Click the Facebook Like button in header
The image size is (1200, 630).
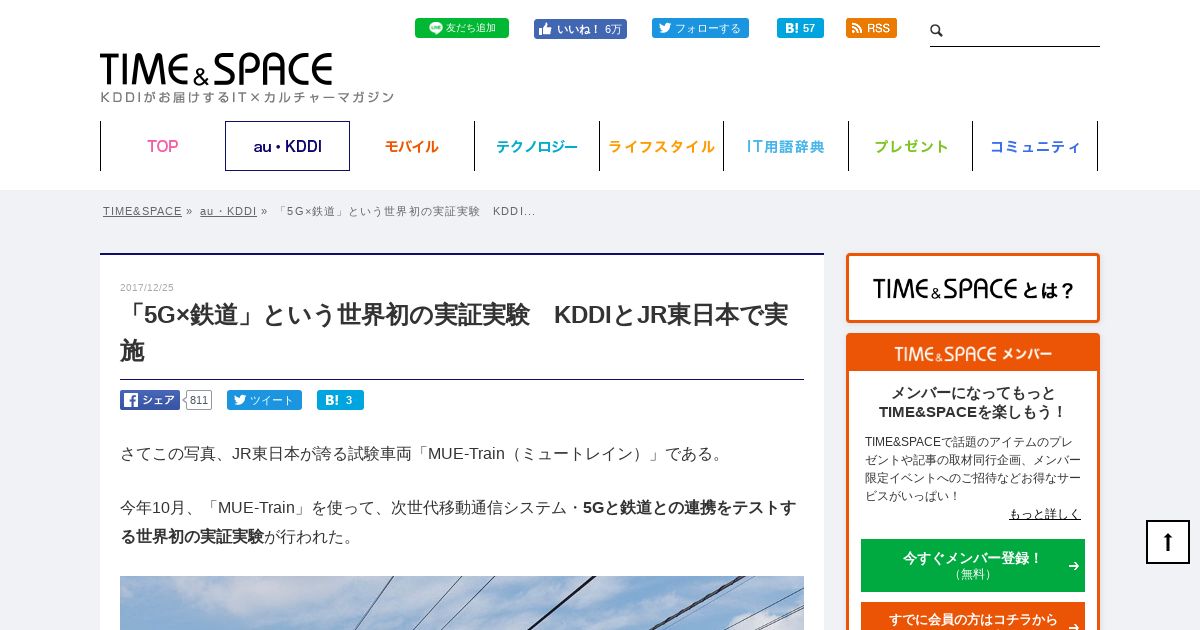coord(580,29)
